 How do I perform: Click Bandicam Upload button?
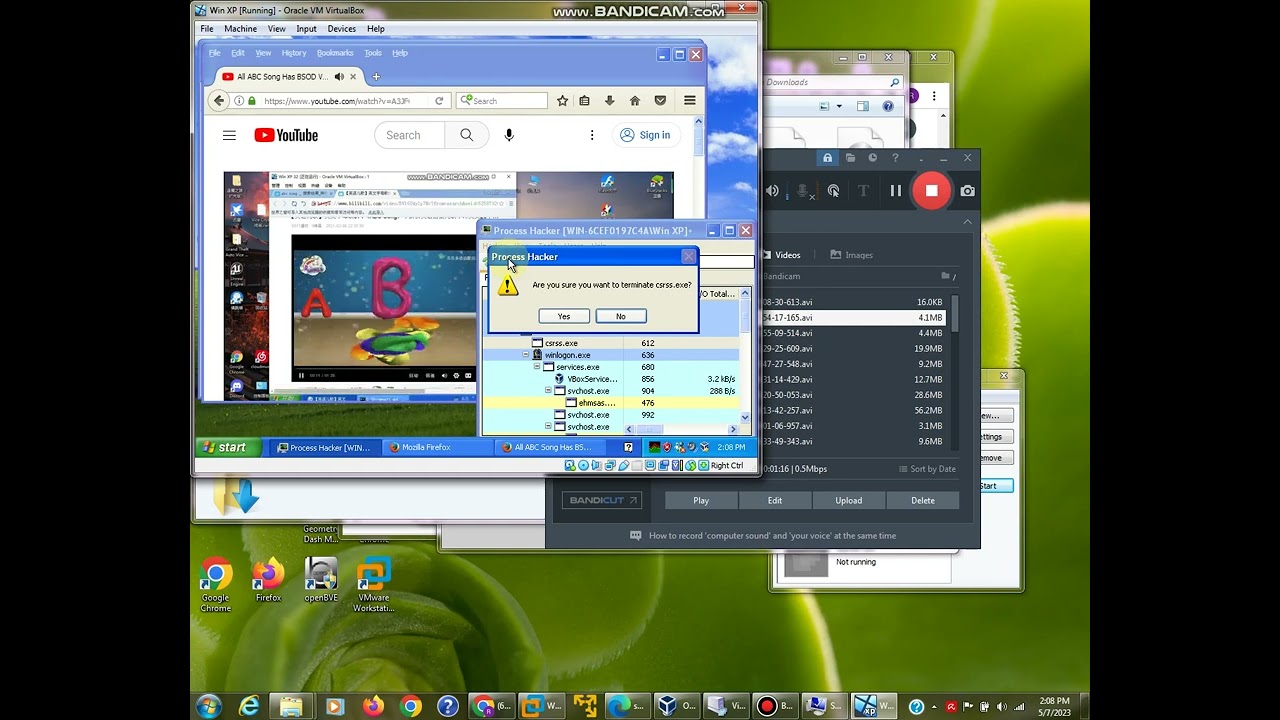click(x=849, y=500)
